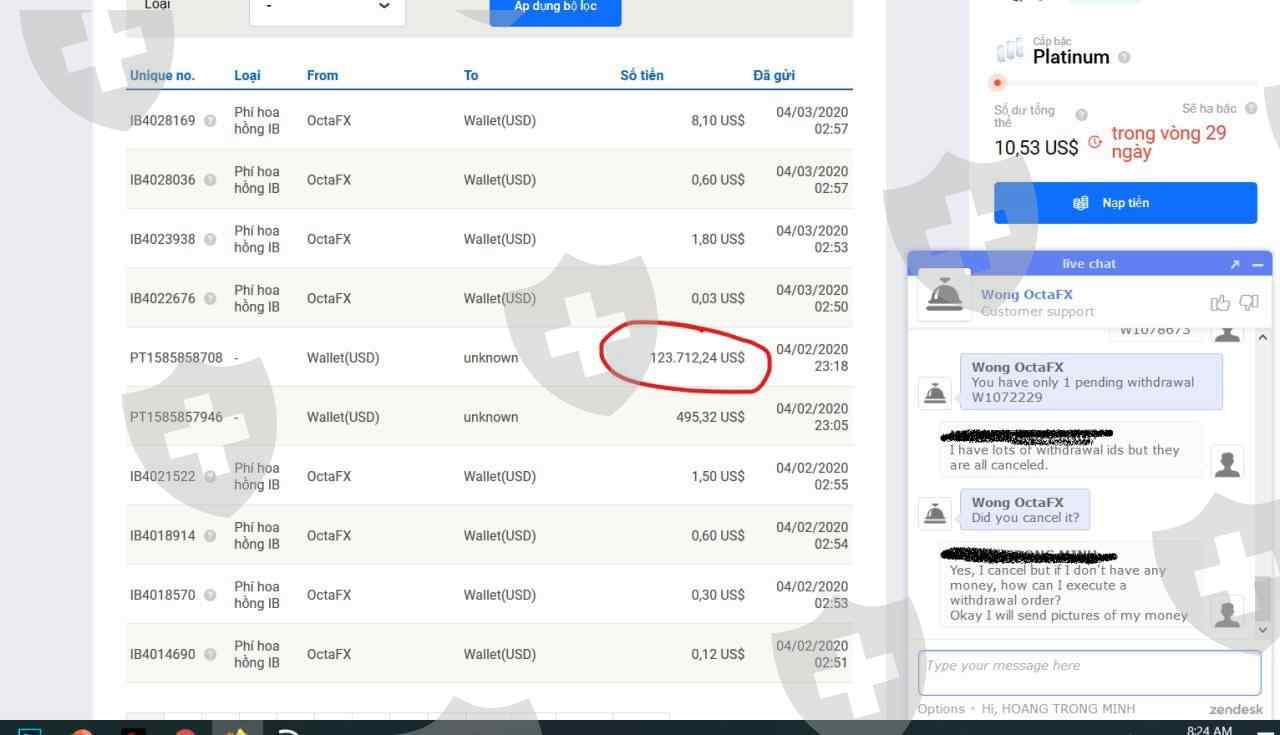Viewport: 1280px width, 735px height.
Task: Open the zendesk link in chat footer
Action: click(1235, 709)
